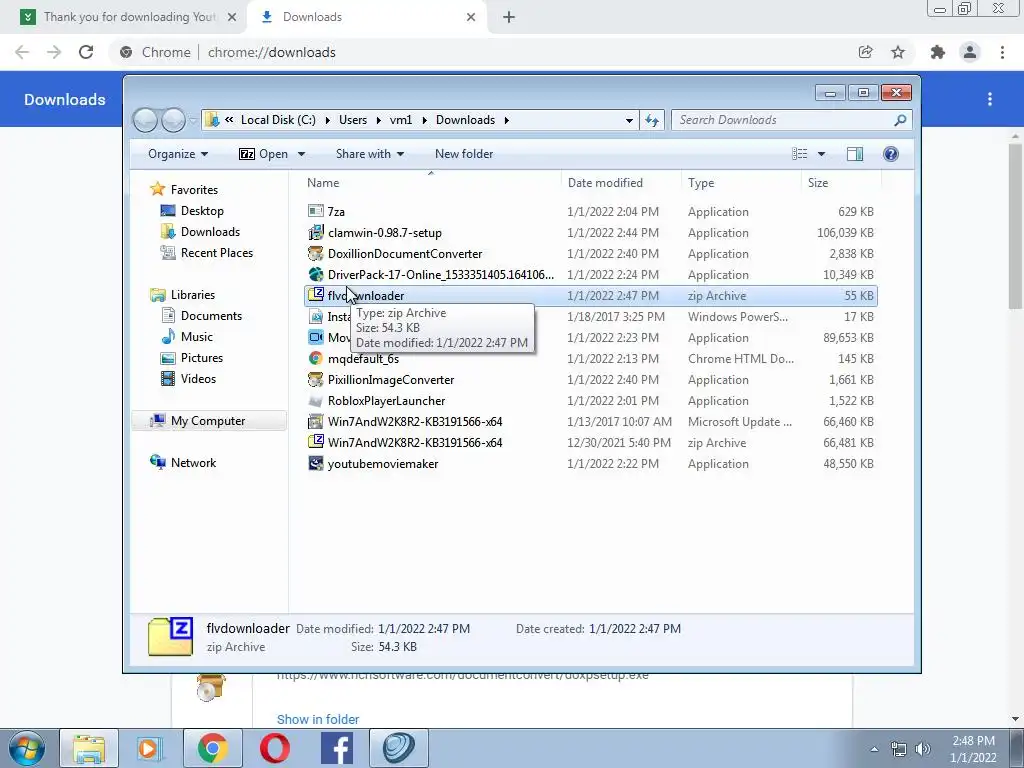Open Documents library in sidebar
1024x768 pixels.
tap(211, 315)
